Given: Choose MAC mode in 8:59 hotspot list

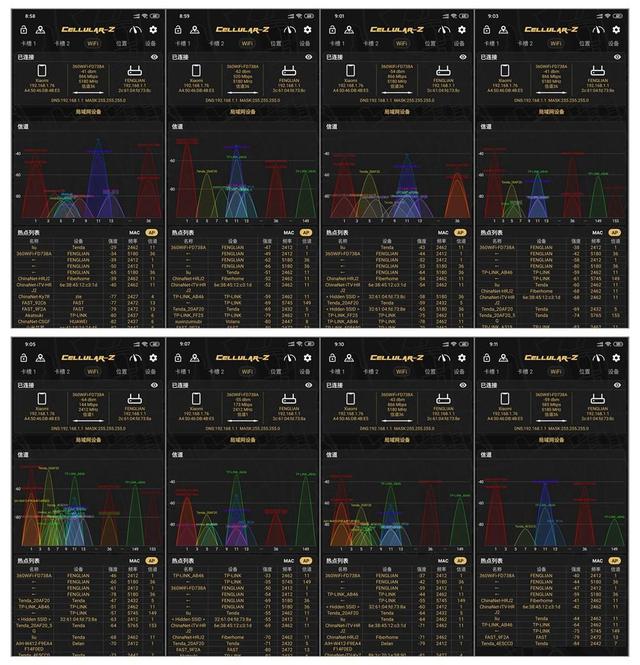Looking at the screenshot, I should pos(289,232).
